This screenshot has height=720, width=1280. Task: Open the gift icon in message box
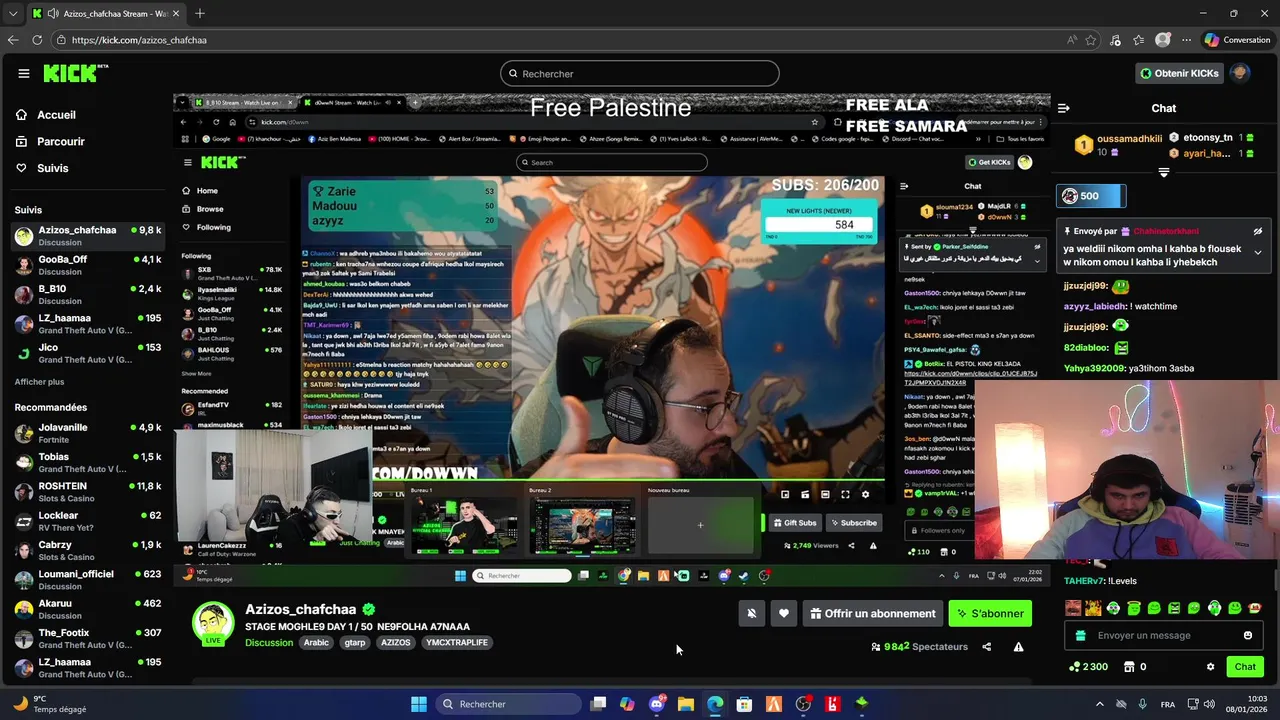click(x=1080, y=635)
